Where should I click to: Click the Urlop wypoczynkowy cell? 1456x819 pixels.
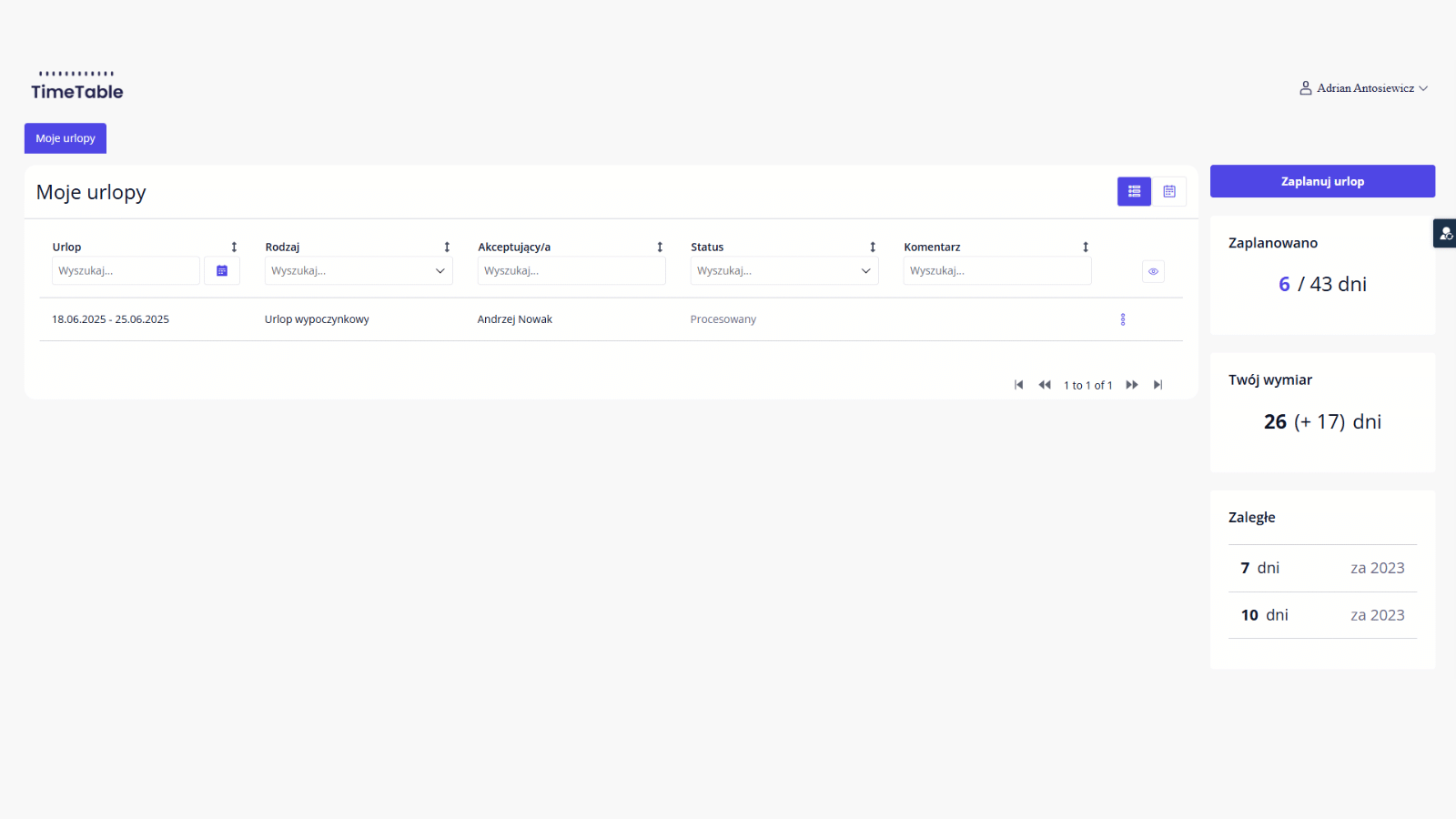click(317, 319)
